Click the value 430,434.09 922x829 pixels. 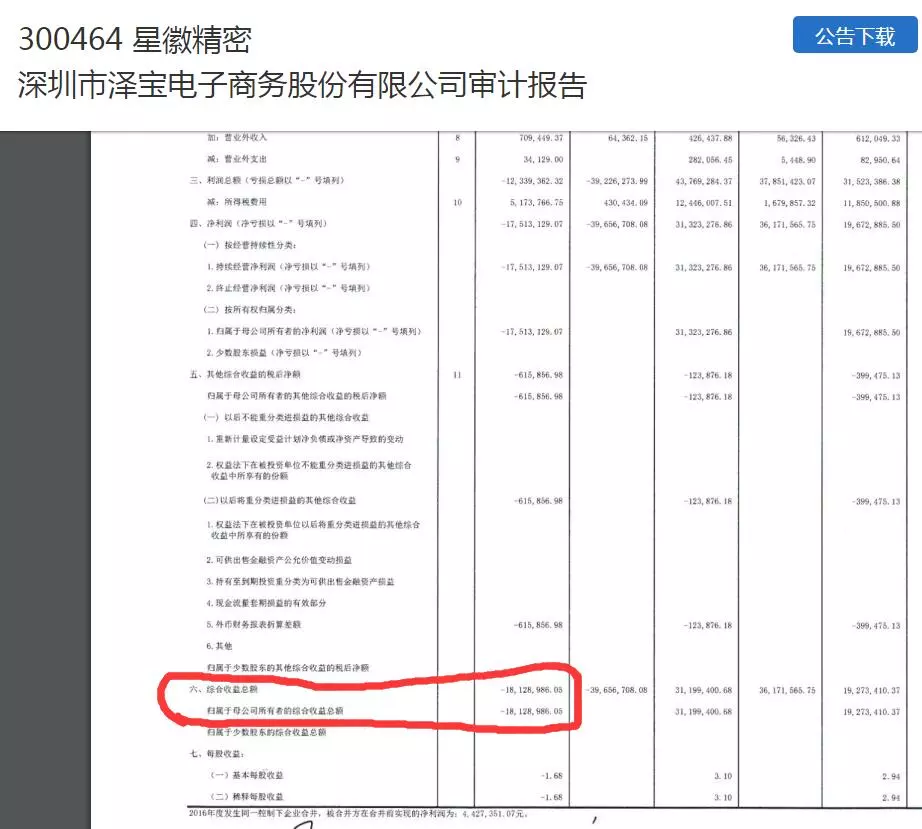coord(626,203)
